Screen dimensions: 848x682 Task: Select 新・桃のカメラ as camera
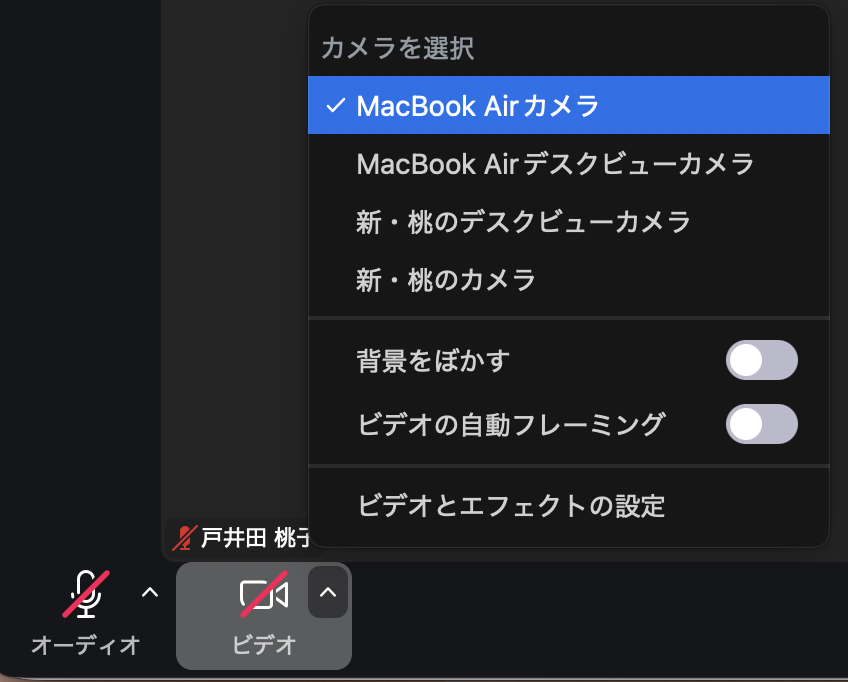(446, 279)
